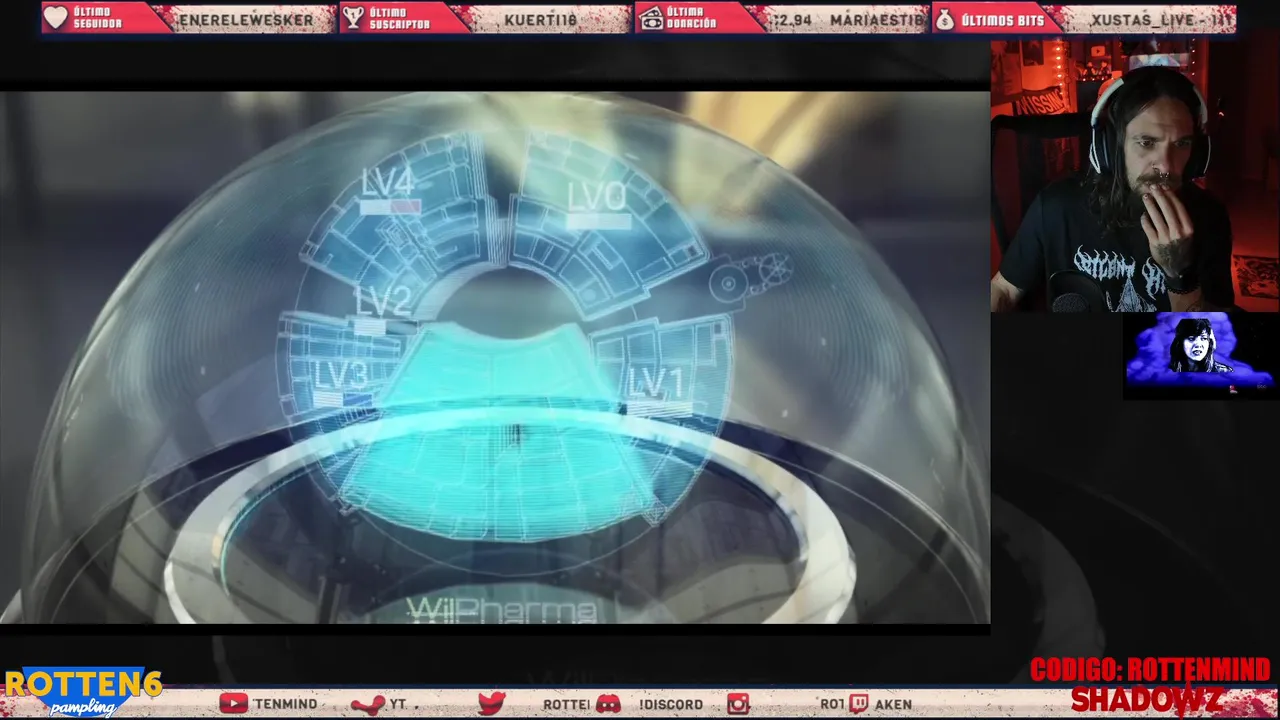
Task: Click the Últimos Bits label
Action: (x=1002, y=19)
